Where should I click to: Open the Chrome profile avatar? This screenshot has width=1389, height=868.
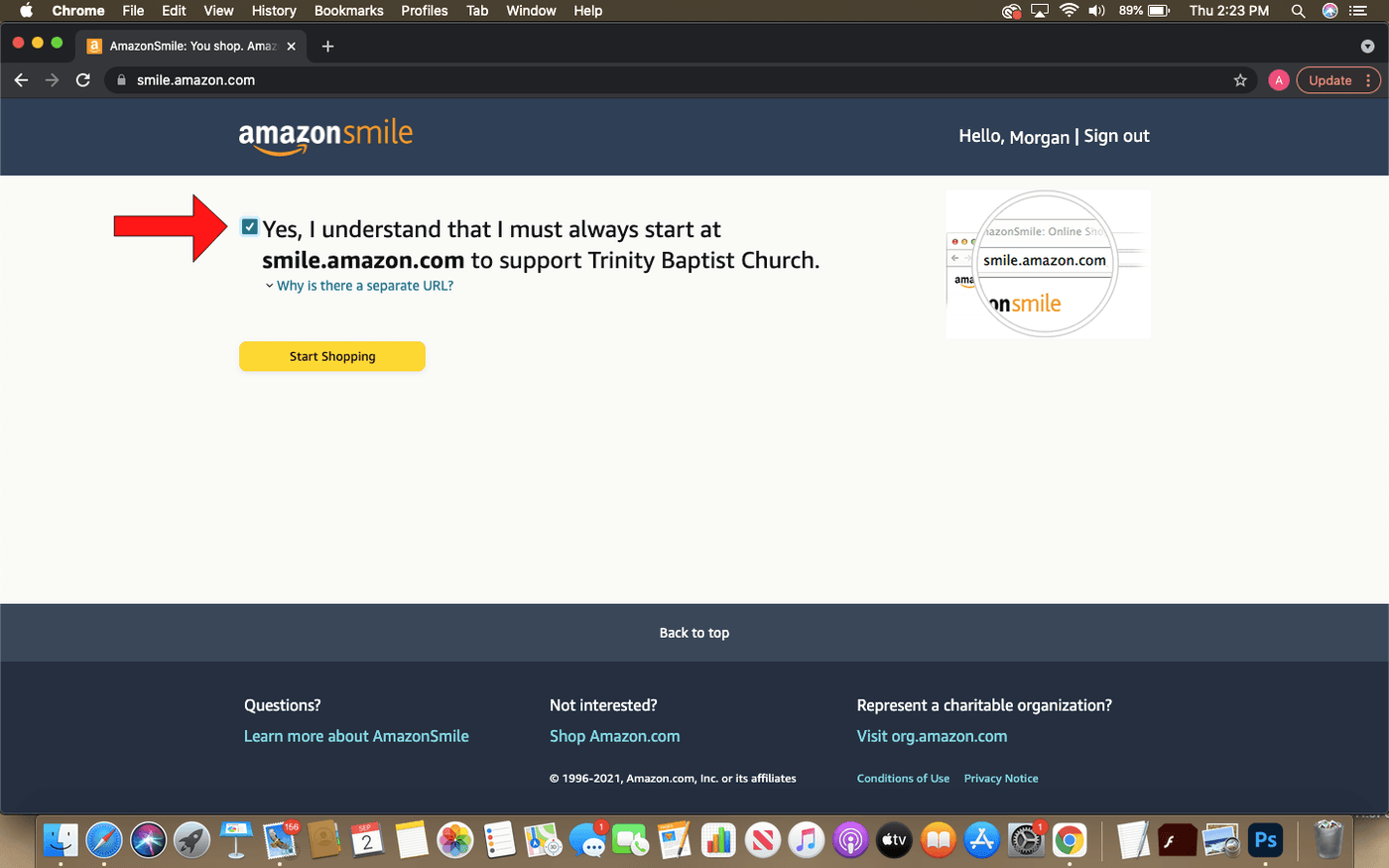pyautogui.click(x=1279, y=80)
